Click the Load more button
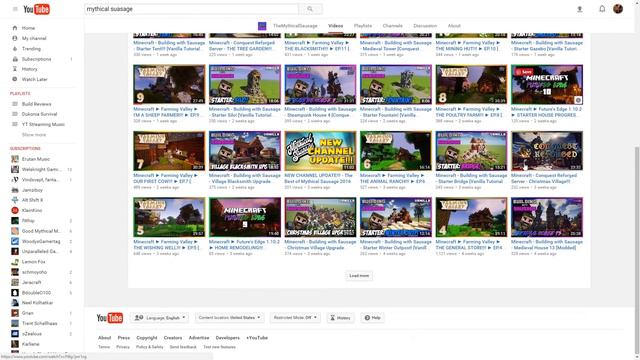Image resolution: width=640 pixels, height=360 pixels. pos(359,276)
